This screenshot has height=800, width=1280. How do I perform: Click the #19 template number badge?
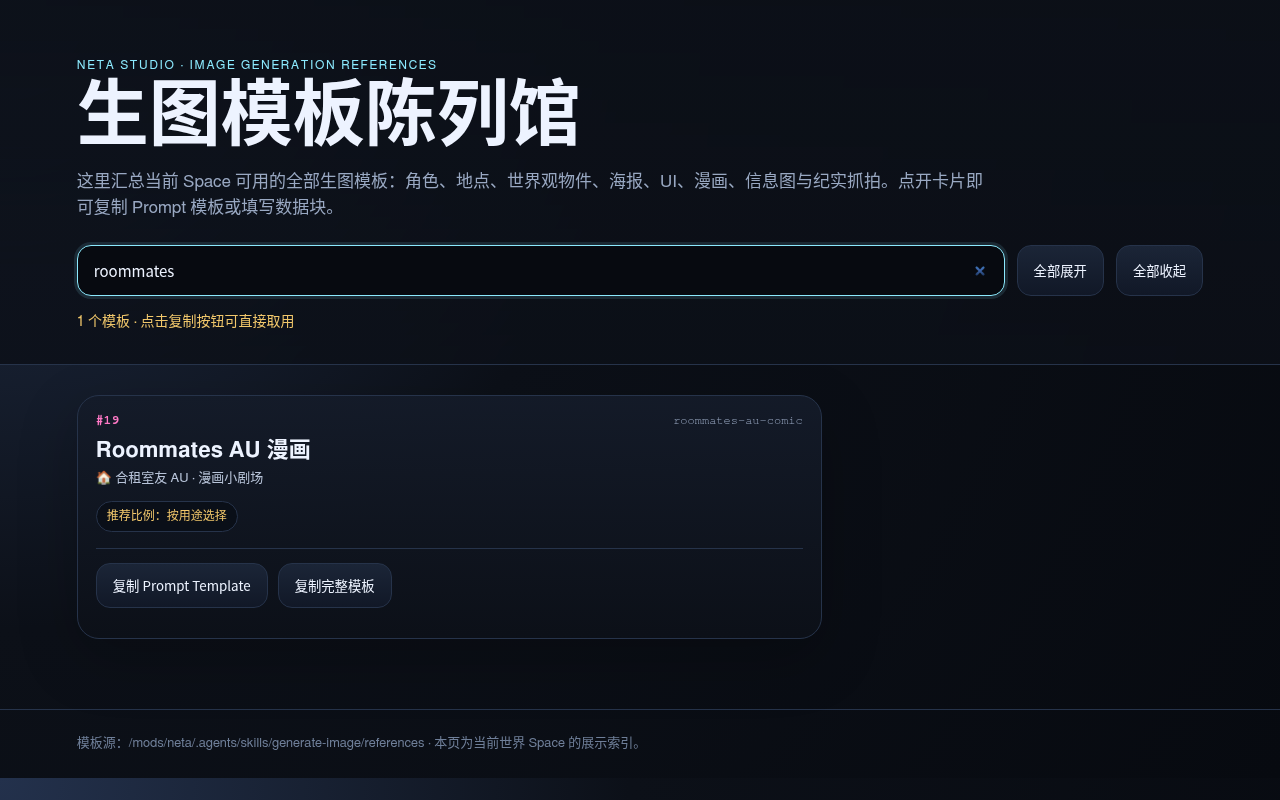click(x=108, y=420)
